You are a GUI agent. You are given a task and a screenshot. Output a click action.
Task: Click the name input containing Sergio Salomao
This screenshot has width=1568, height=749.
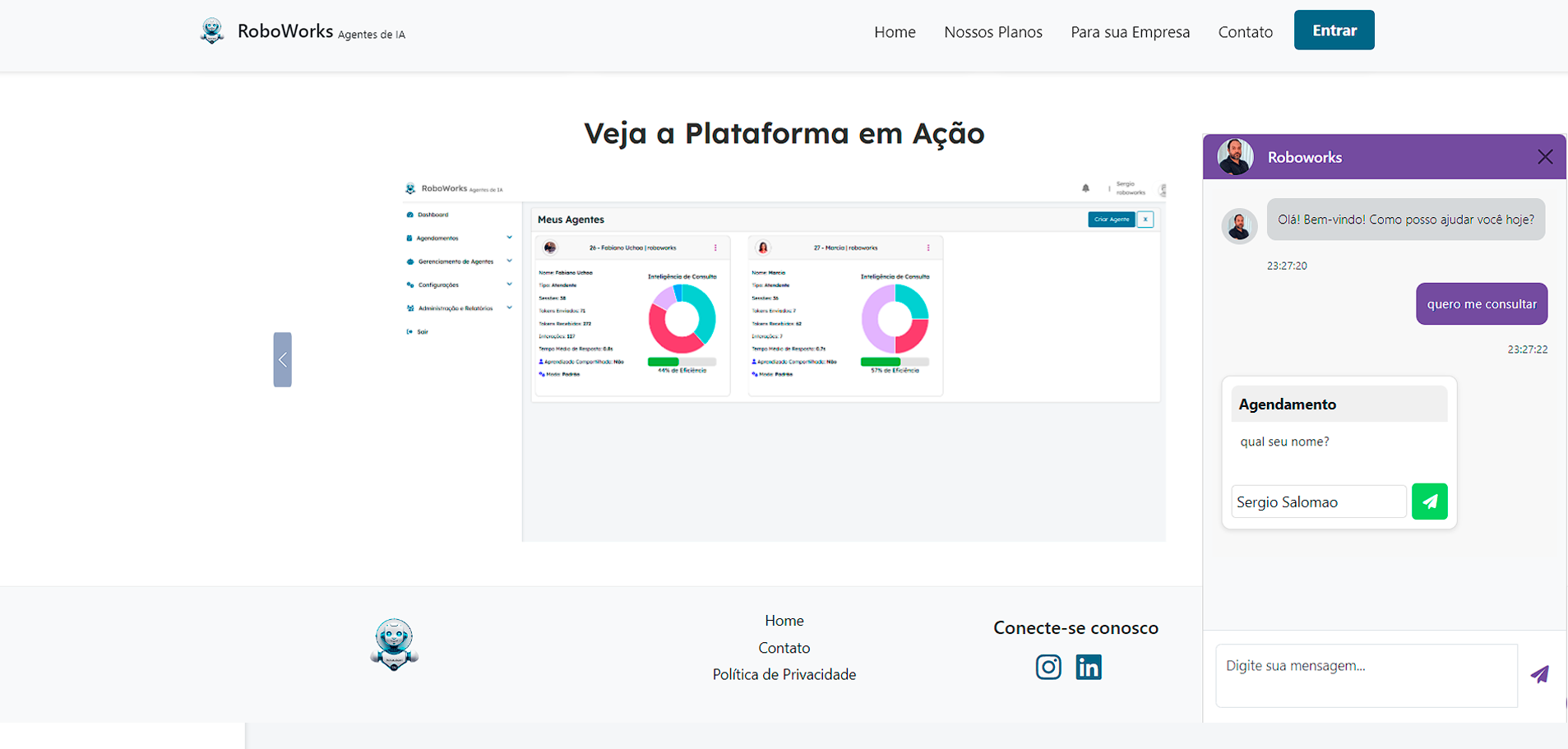click(1317, 502)
